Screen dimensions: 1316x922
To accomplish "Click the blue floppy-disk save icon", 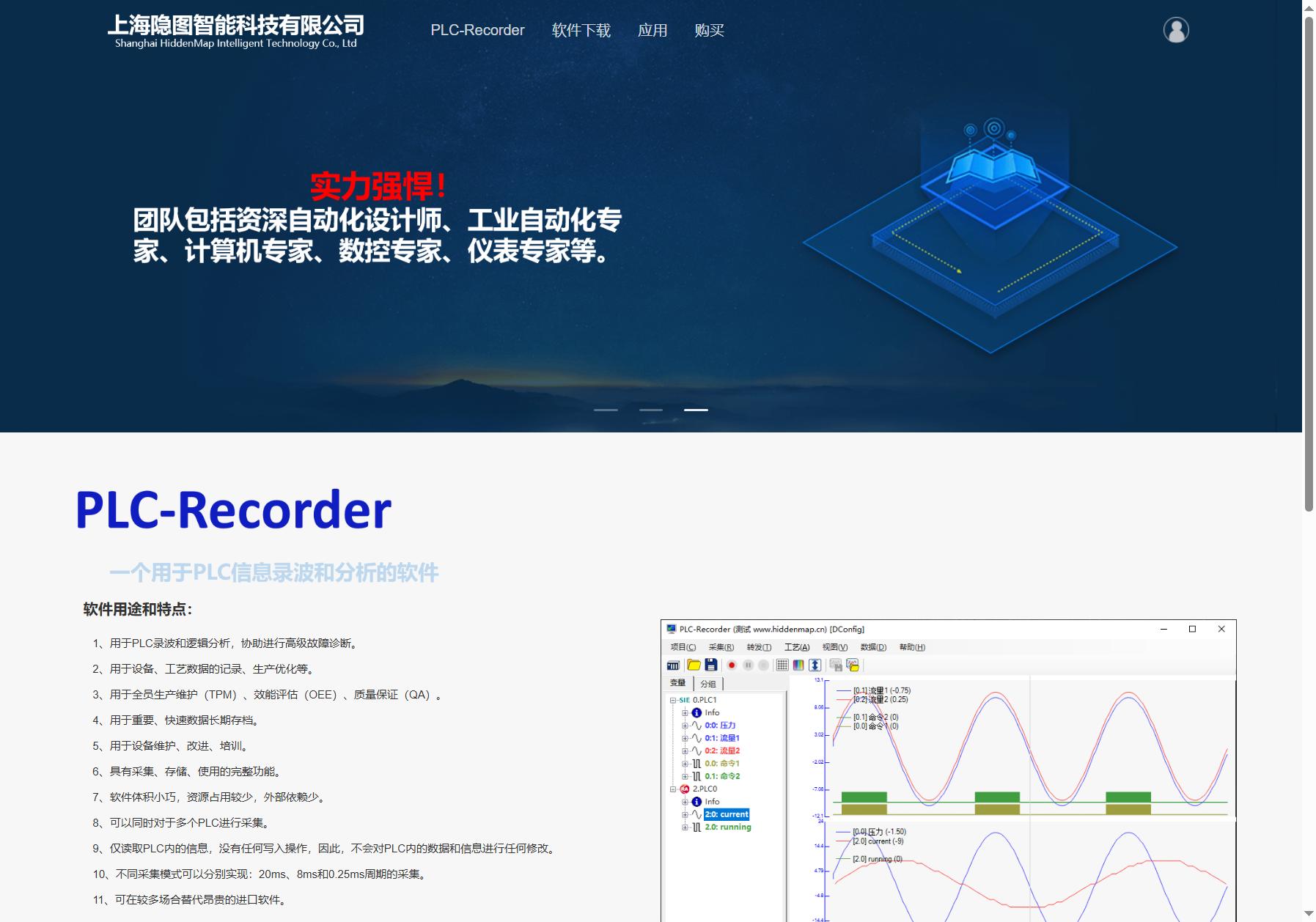I will [711, 665].
